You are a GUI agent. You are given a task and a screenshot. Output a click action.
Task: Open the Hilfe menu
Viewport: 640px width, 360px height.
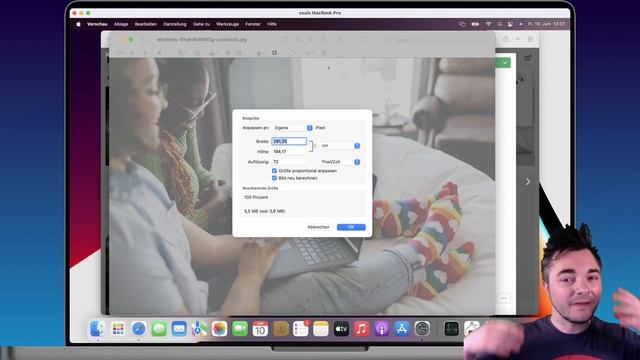tap(272, 24)
